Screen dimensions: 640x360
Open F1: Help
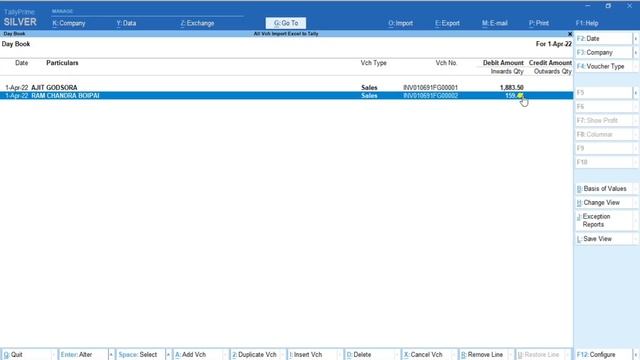(x=587, y=23)
